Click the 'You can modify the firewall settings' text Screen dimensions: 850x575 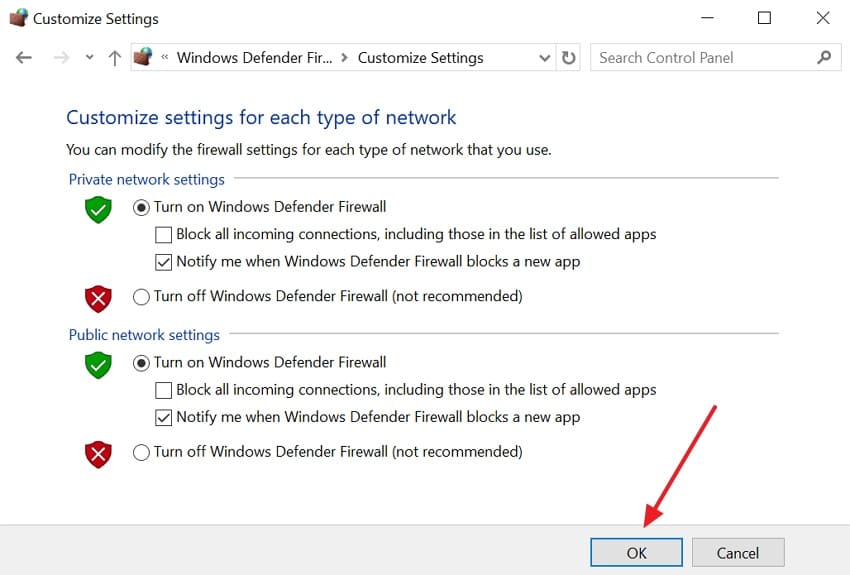pyautogui.click(x=308, y=150)
